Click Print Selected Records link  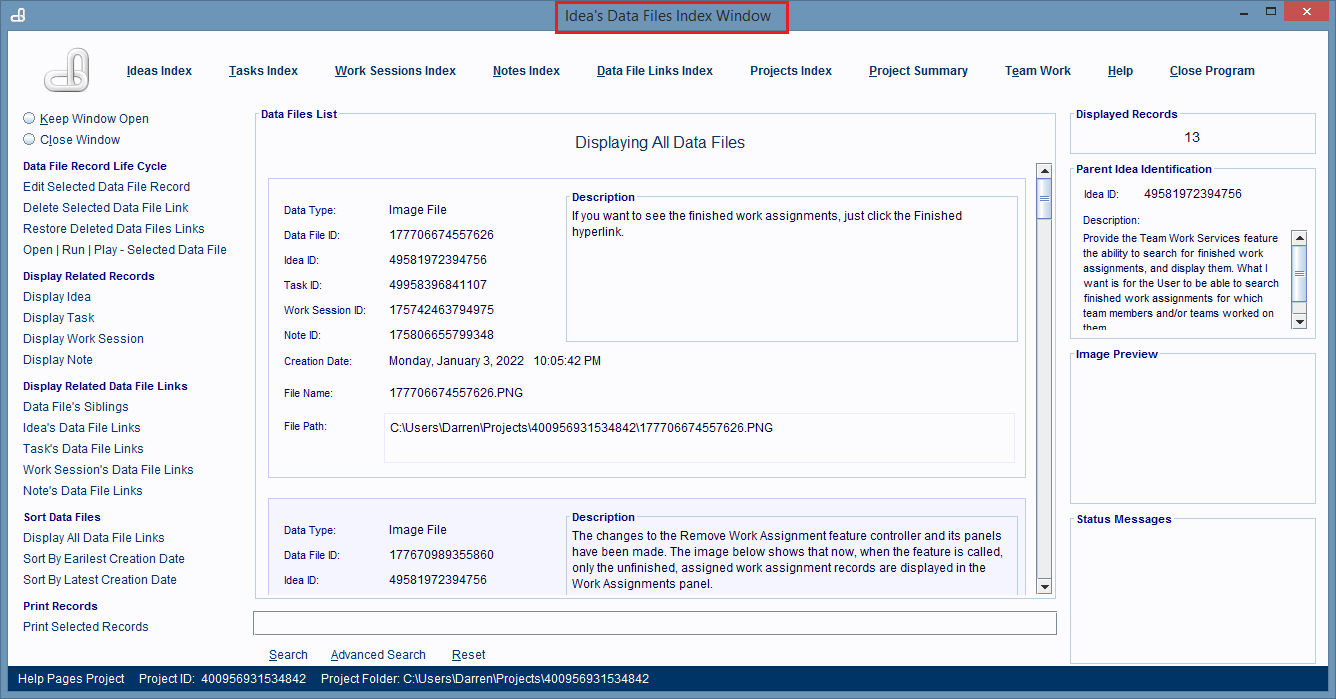[86, 627]
